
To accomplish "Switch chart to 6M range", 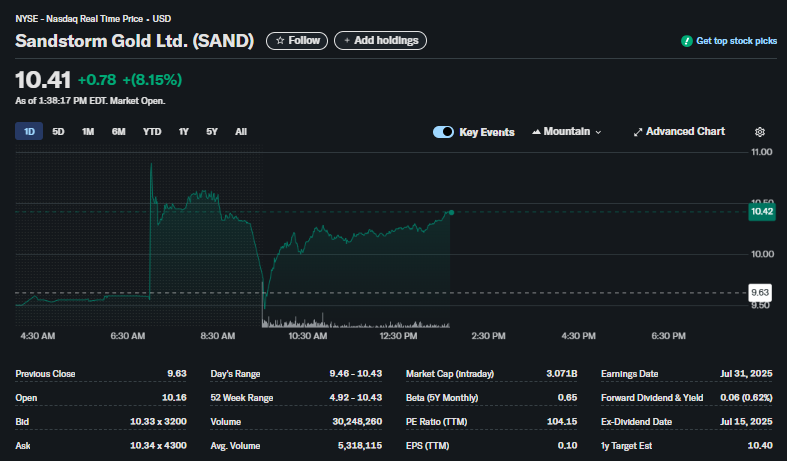I will coord(118,132).
